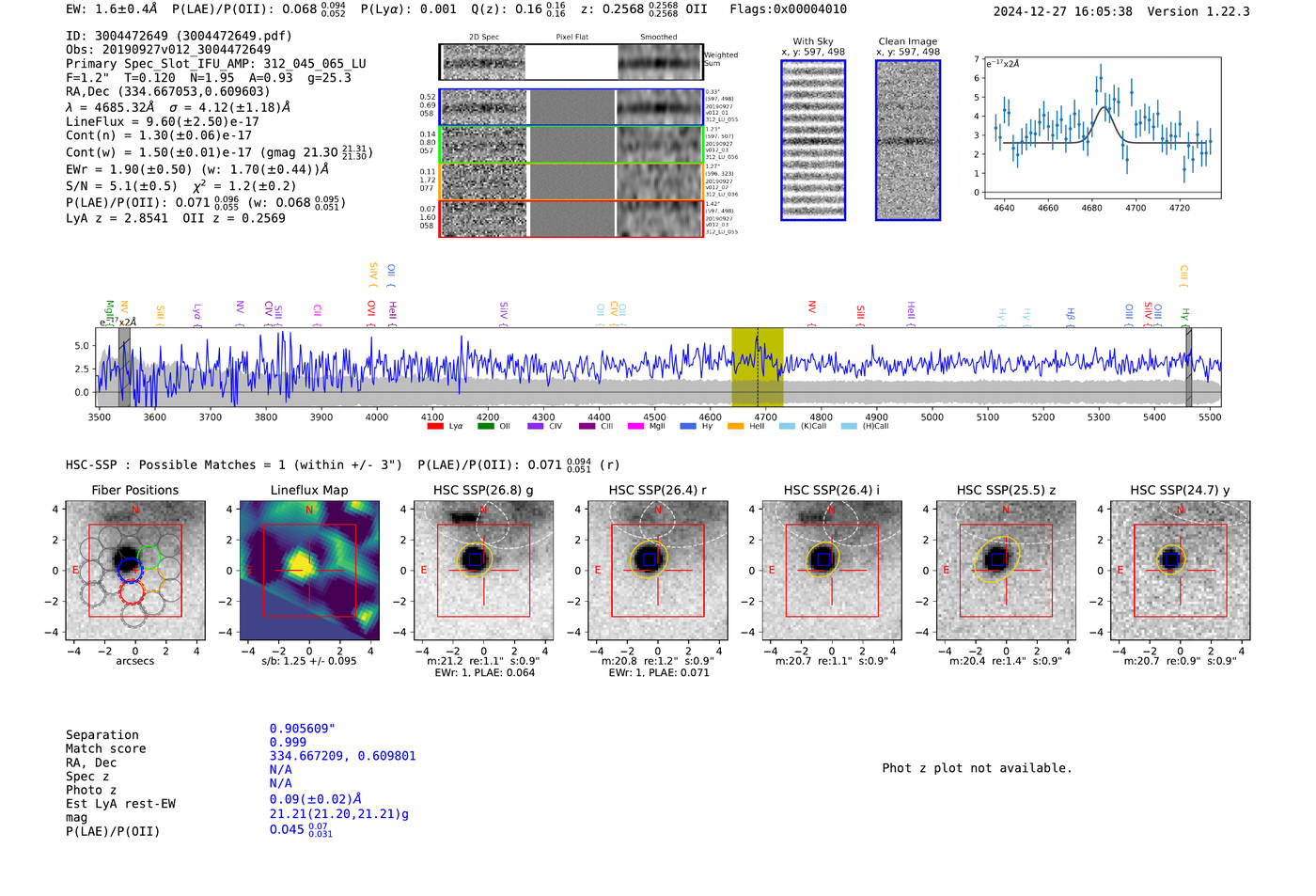Select the red-bordered fiber spectrum row
The height and width of the screenshot is (896, 1316).
click(572, 218)
